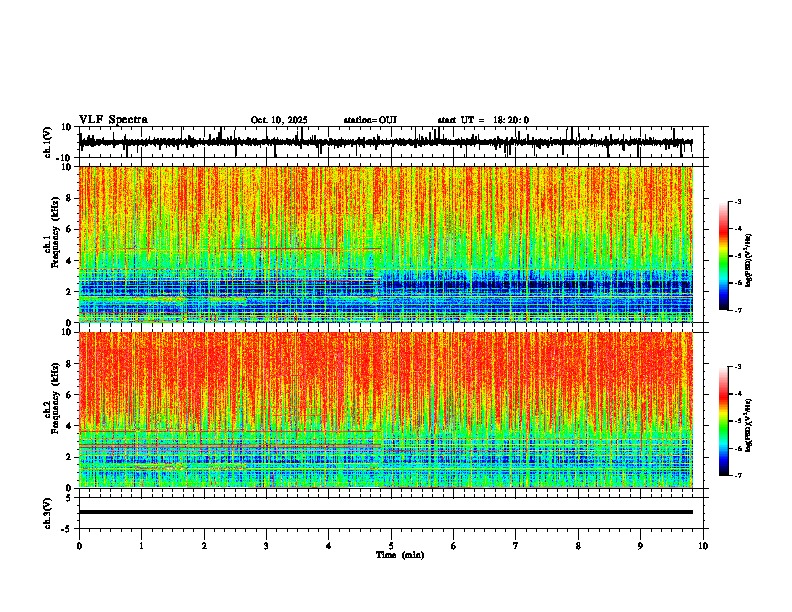Click the "6" kHz tick on ch.2 axis
The width and height of the screenshot is (792, 612).
coord(69,395)
